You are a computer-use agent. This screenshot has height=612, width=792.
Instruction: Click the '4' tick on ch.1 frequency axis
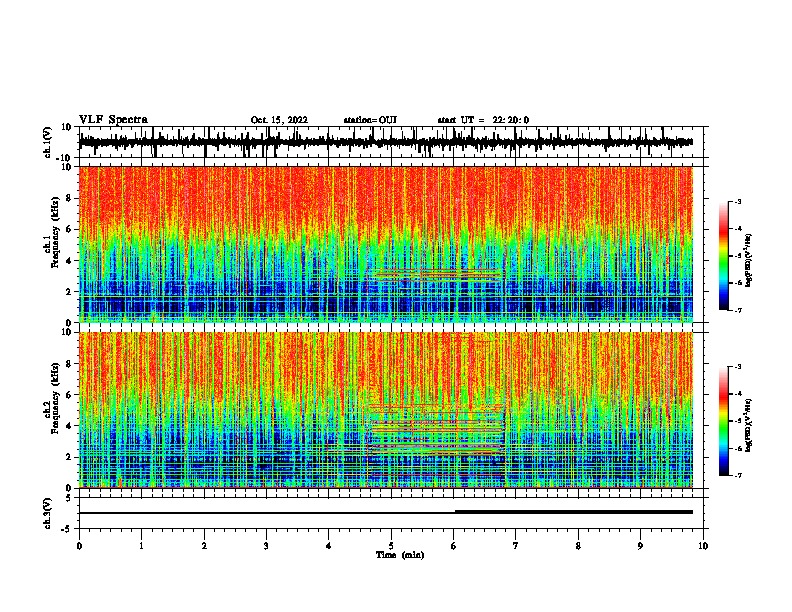pos(70,261)
